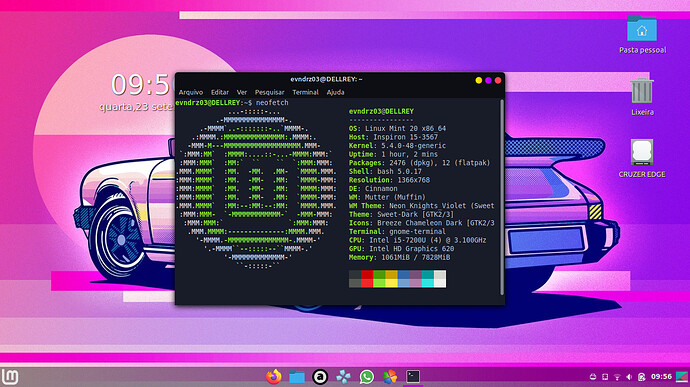Open the Pesquisar menu in terminal
Screen dimensions: 690x387
(x=270, y=92)
